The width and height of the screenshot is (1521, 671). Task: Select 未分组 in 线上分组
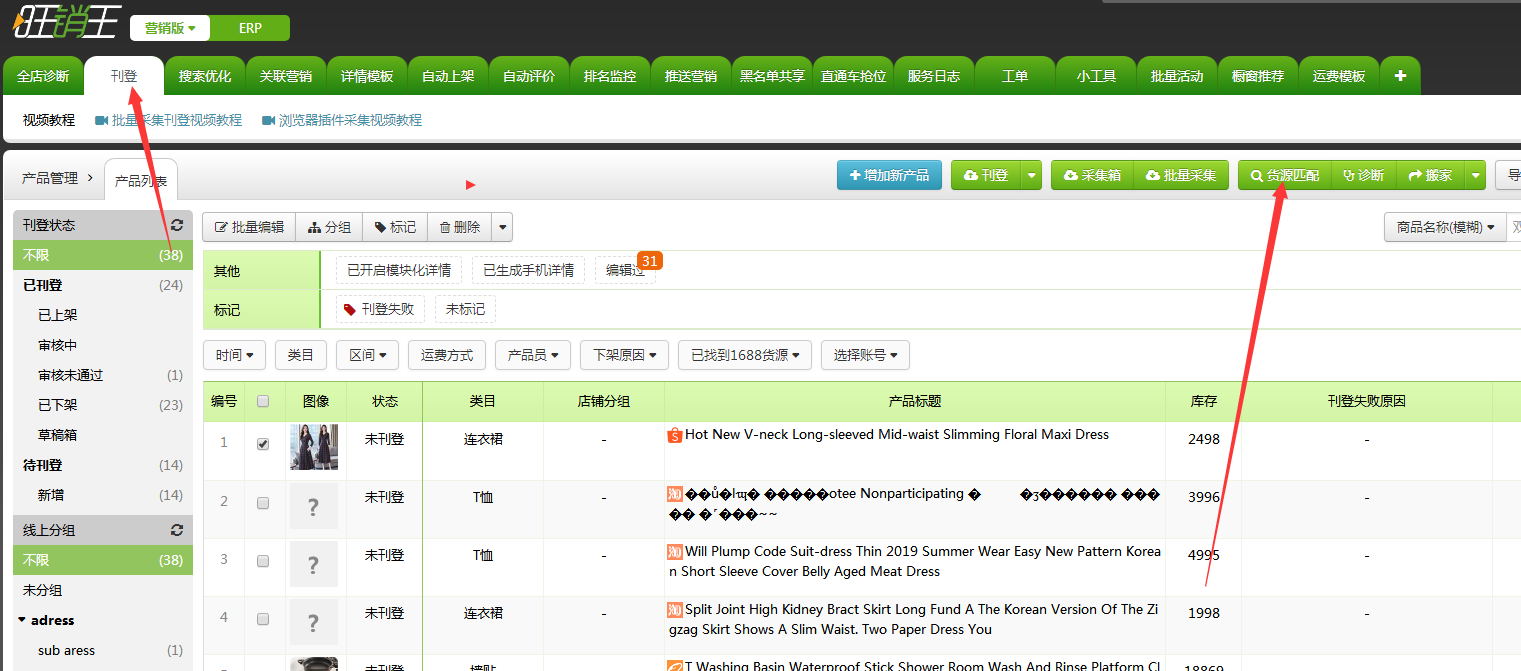coord(103,590)
